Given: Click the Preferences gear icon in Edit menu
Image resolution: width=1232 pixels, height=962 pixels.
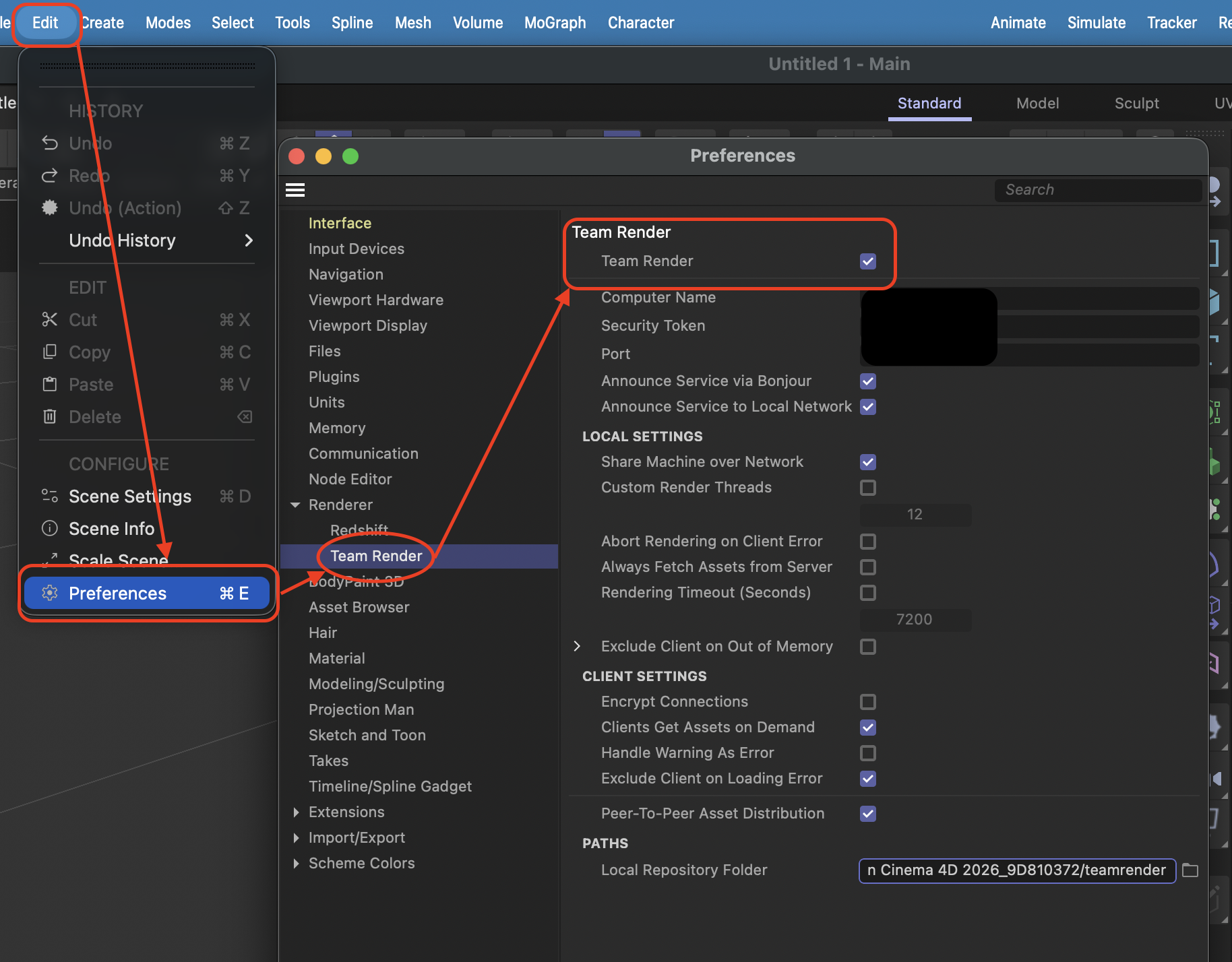Looking at the screenshot, I should click(x=49, y=593).
